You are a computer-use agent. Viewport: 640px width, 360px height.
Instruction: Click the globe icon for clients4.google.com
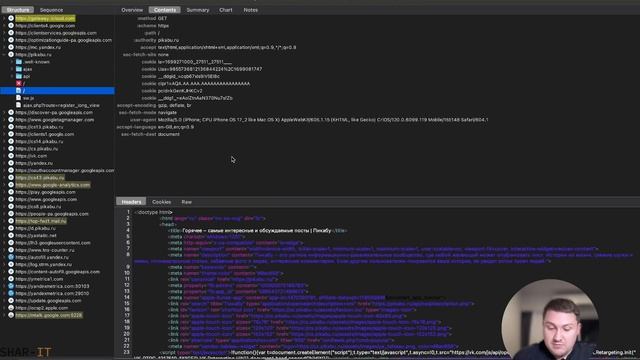pos(11,26)
